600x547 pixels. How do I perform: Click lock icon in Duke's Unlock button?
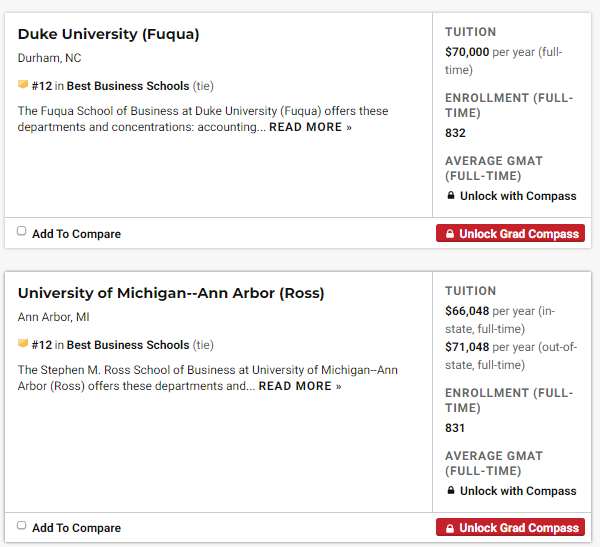[x=450, y=234]
